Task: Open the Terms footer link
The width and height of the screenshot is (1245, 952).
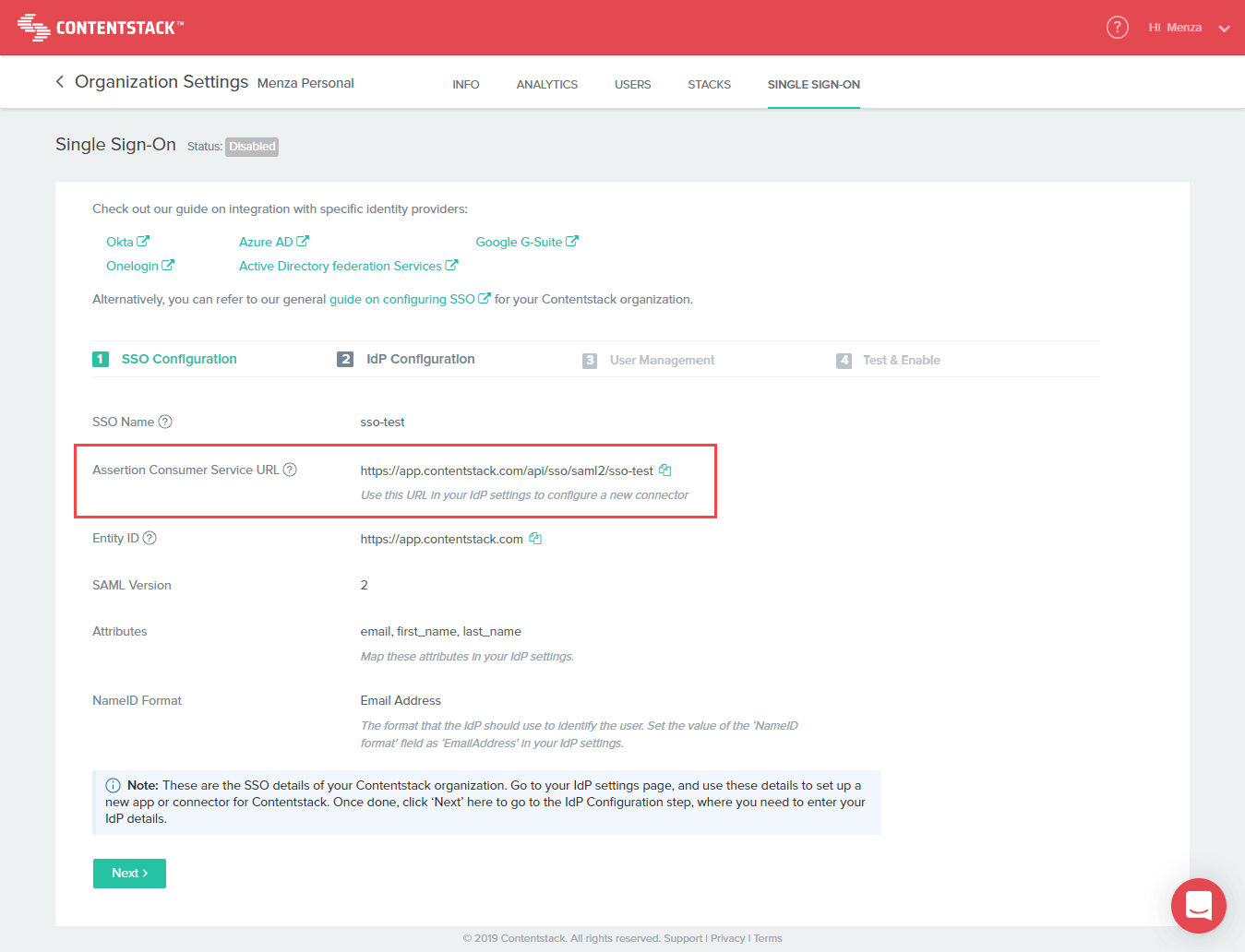Action: coord(768,938)
